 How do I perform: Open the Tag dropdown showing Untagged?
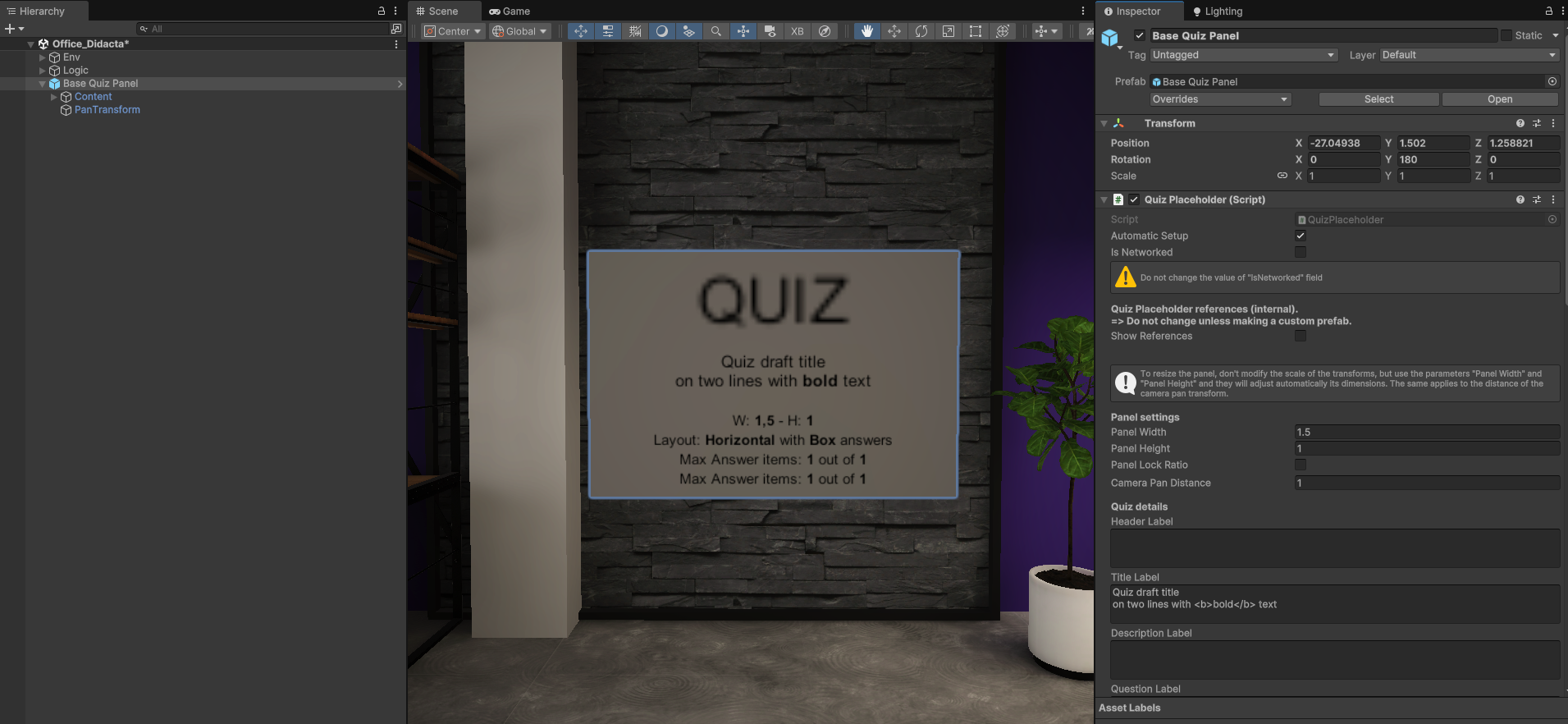click(1243, 55)
